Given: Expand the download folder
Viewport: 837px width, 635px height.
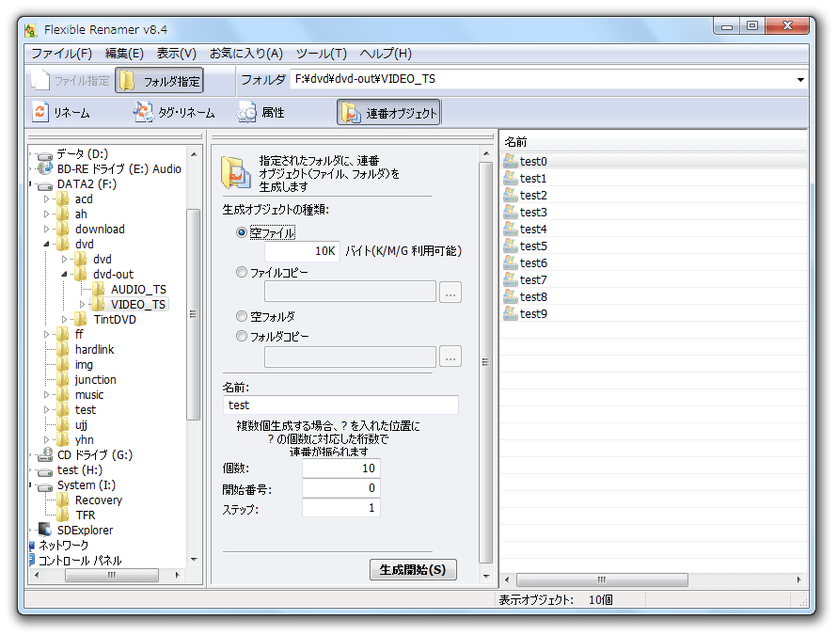Looking at the screenshot, I should pos(47,229).
